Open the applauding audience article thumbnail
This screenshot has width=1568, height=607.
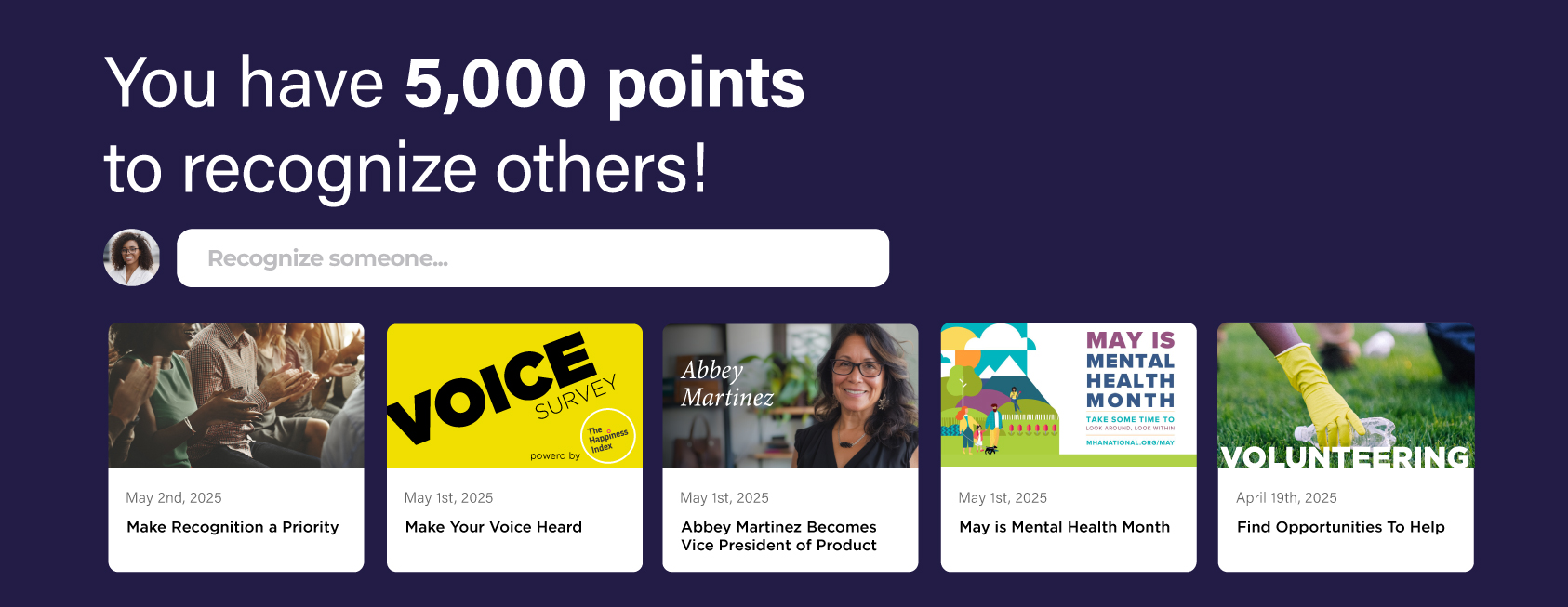point(236,395)
